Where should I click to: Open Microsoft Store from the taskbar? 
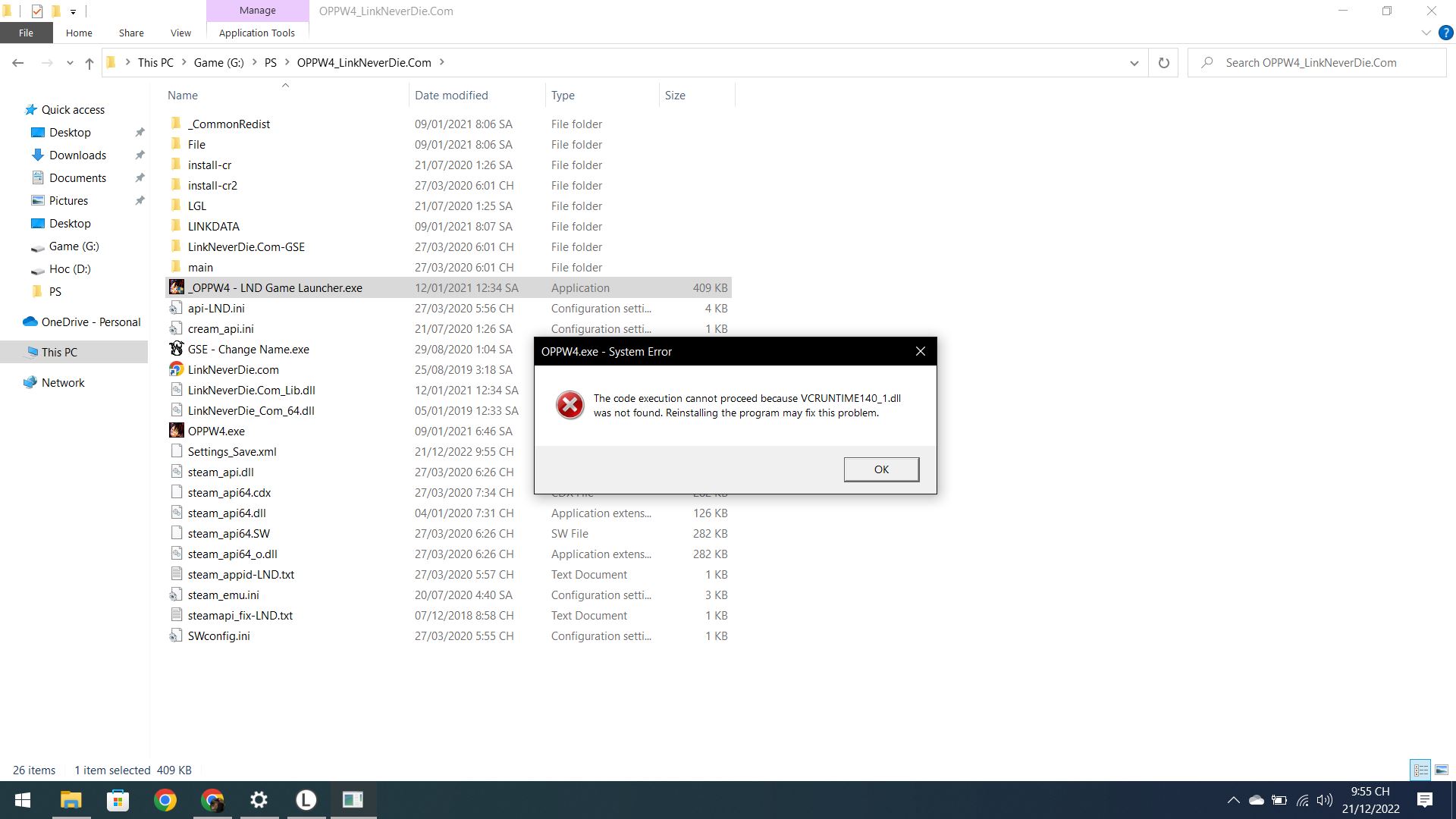118,800
